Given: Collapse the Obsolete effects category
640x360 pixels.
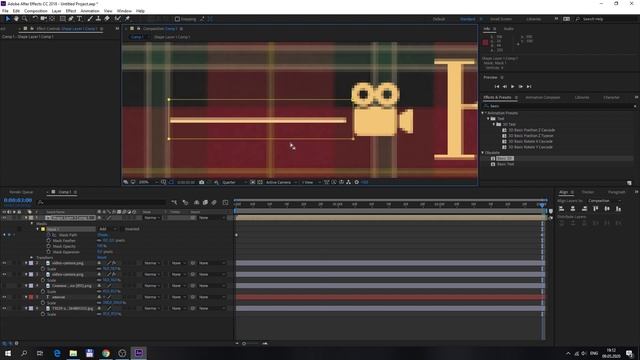Looking at the screenshot, I should point(483,153).
